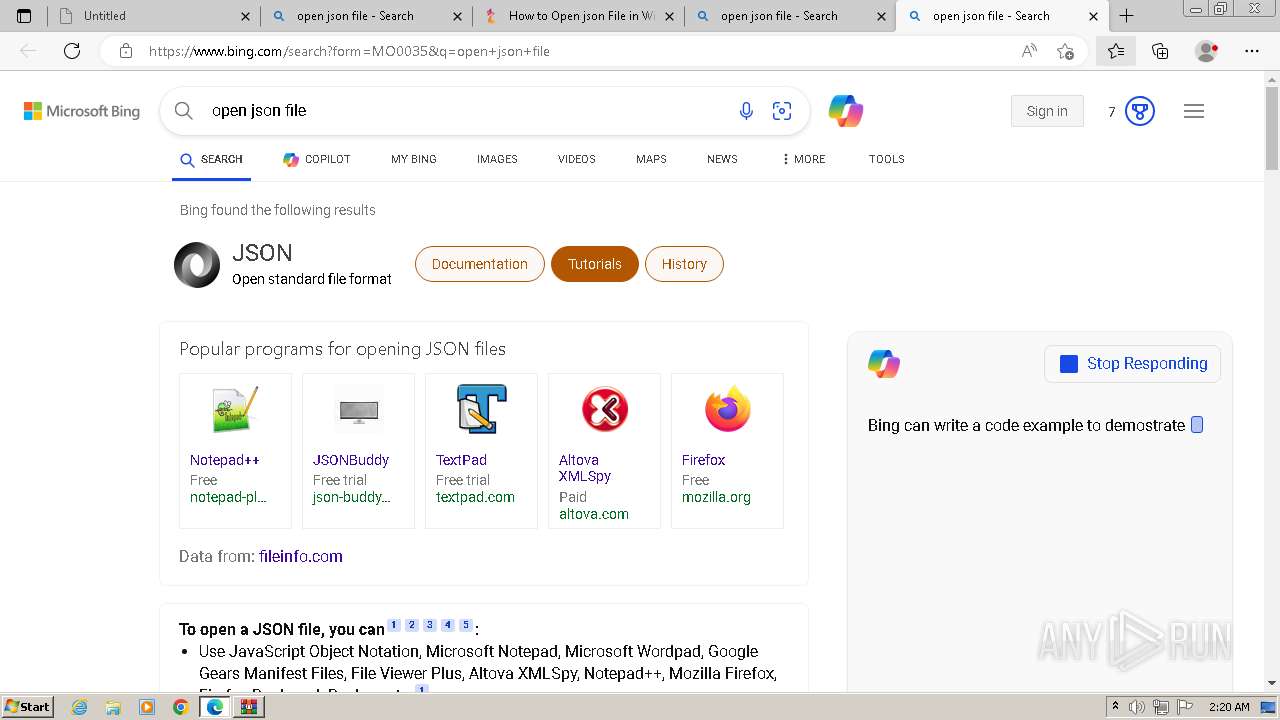The height and width of the screenshot is (720, 1280).
Task: Close the Untitled tab
Action: tap(246, 16)
